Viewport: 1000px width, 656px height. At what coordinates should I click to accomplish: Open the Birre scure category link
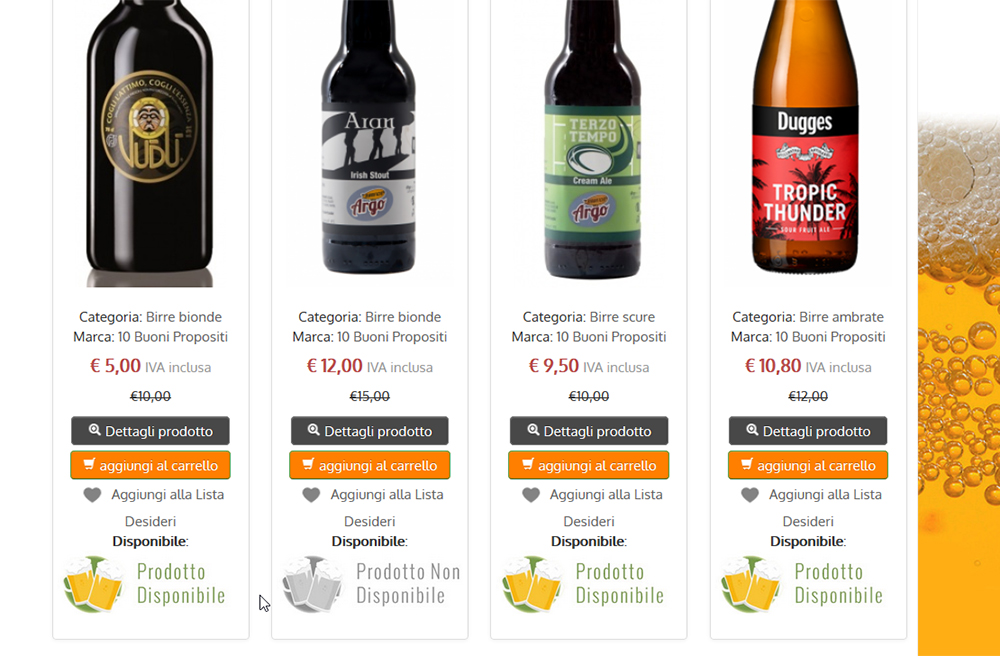click(x=622, y=317)
